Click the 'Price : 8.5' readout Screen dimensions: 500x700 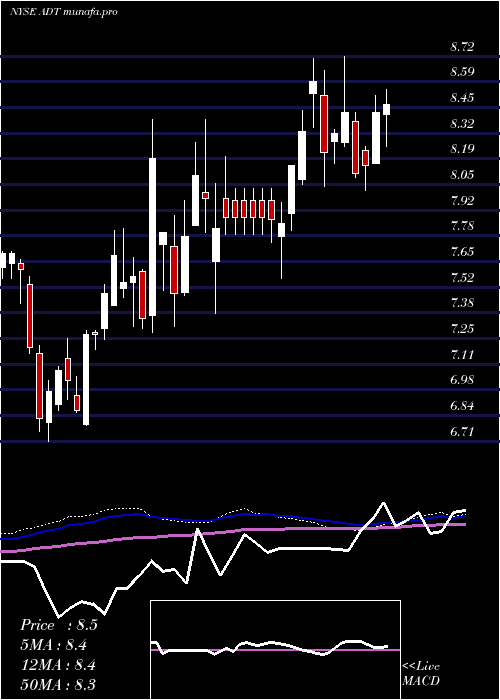pyautogui.click(x=58, y=625)
